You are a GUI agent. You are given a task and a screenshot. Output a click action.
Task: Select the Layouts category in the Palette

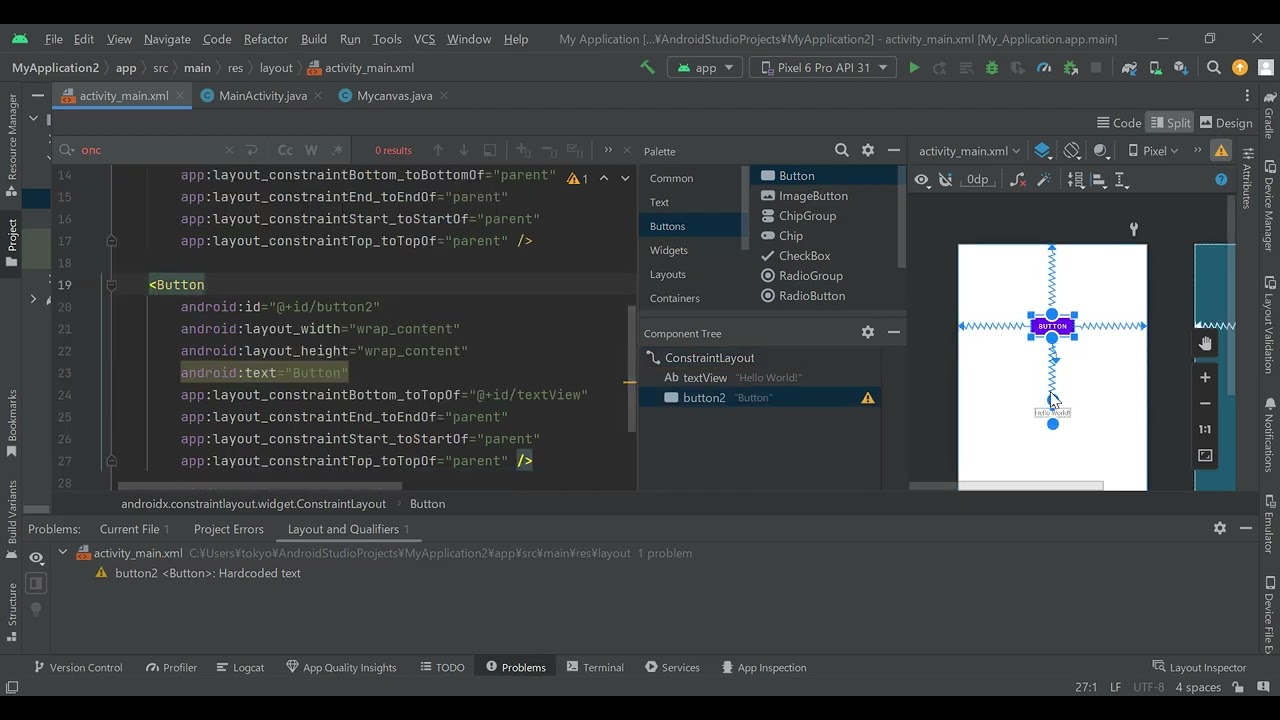668,274
